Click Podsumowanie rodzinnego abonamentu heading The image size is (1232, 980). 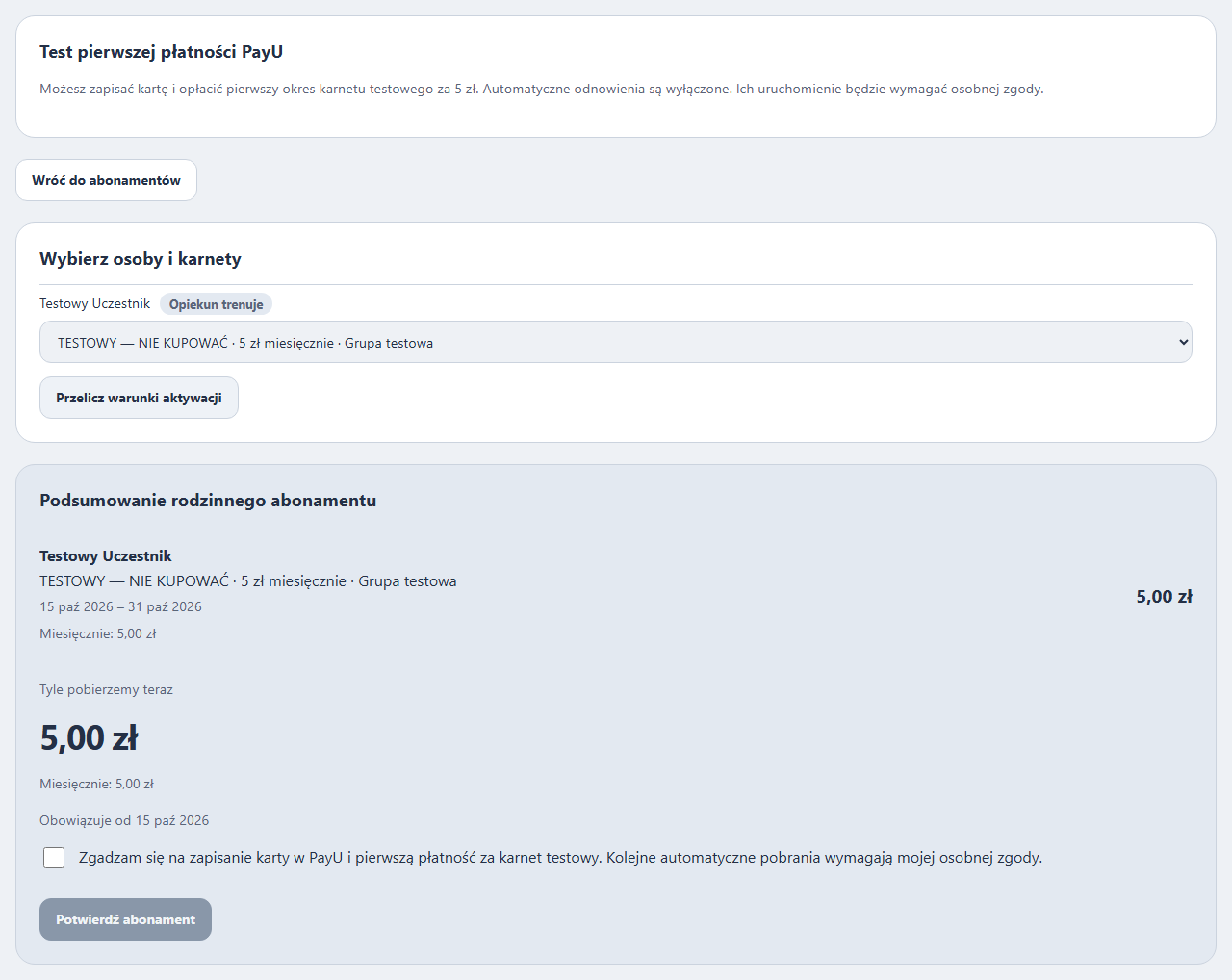(x=208, y=501)
